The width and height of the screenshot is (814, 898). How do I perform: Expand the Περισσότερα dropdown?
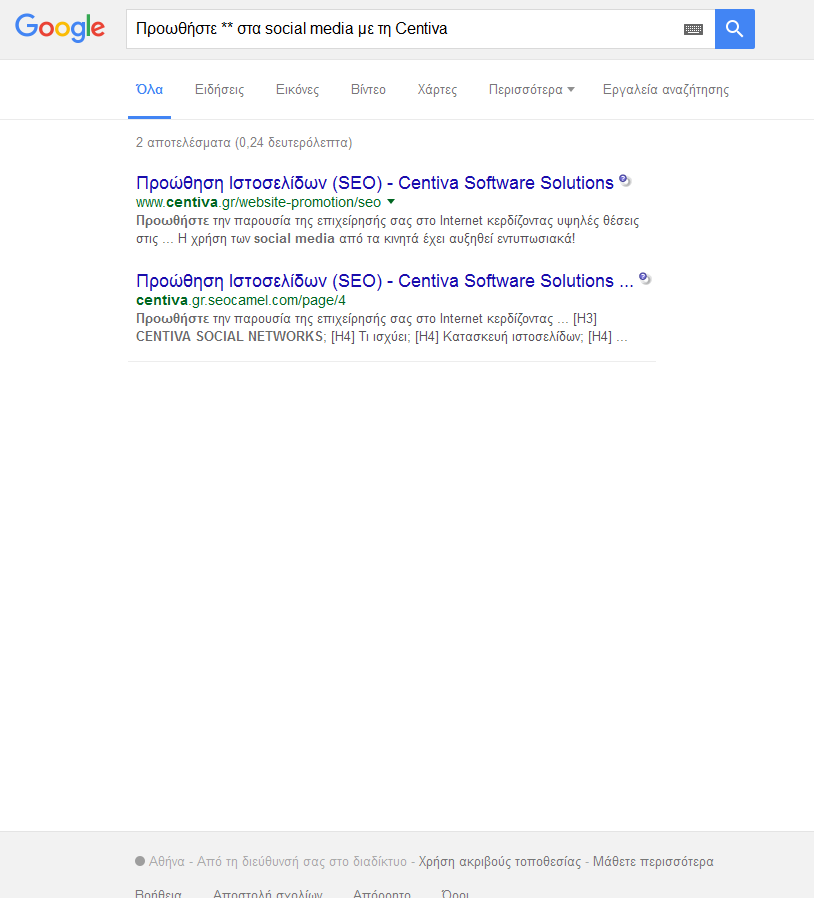pyautogui.click(x=531, y=90)
